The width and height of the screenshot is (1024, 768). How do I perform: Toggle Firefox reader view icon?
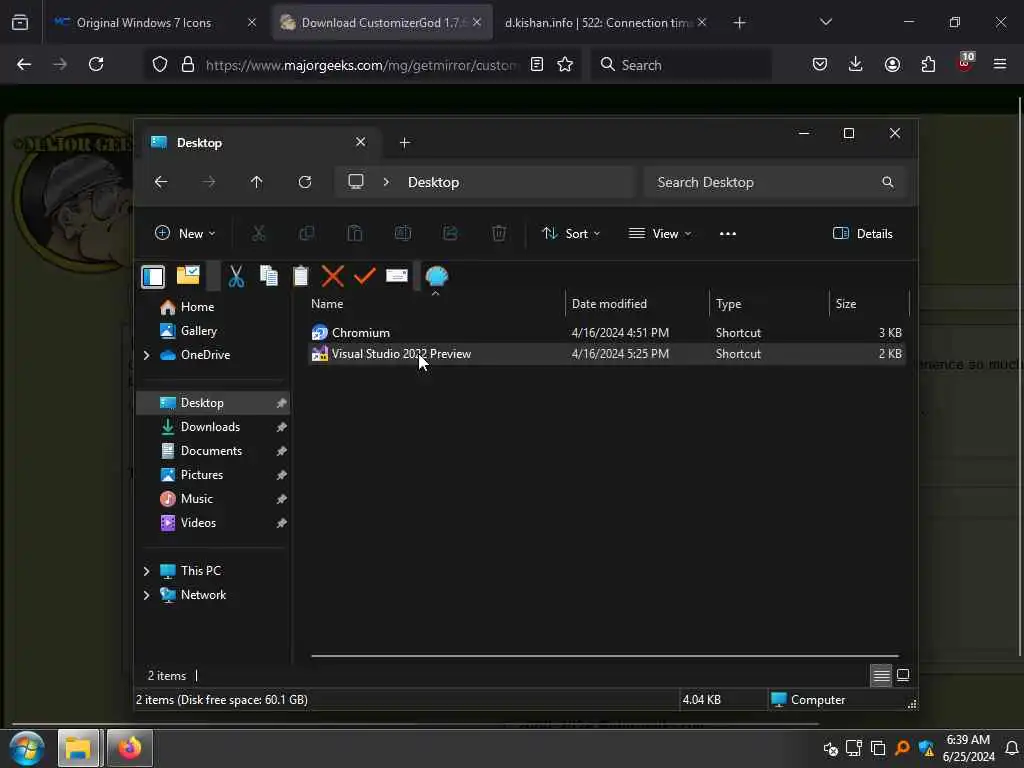(x=537, y=64)
